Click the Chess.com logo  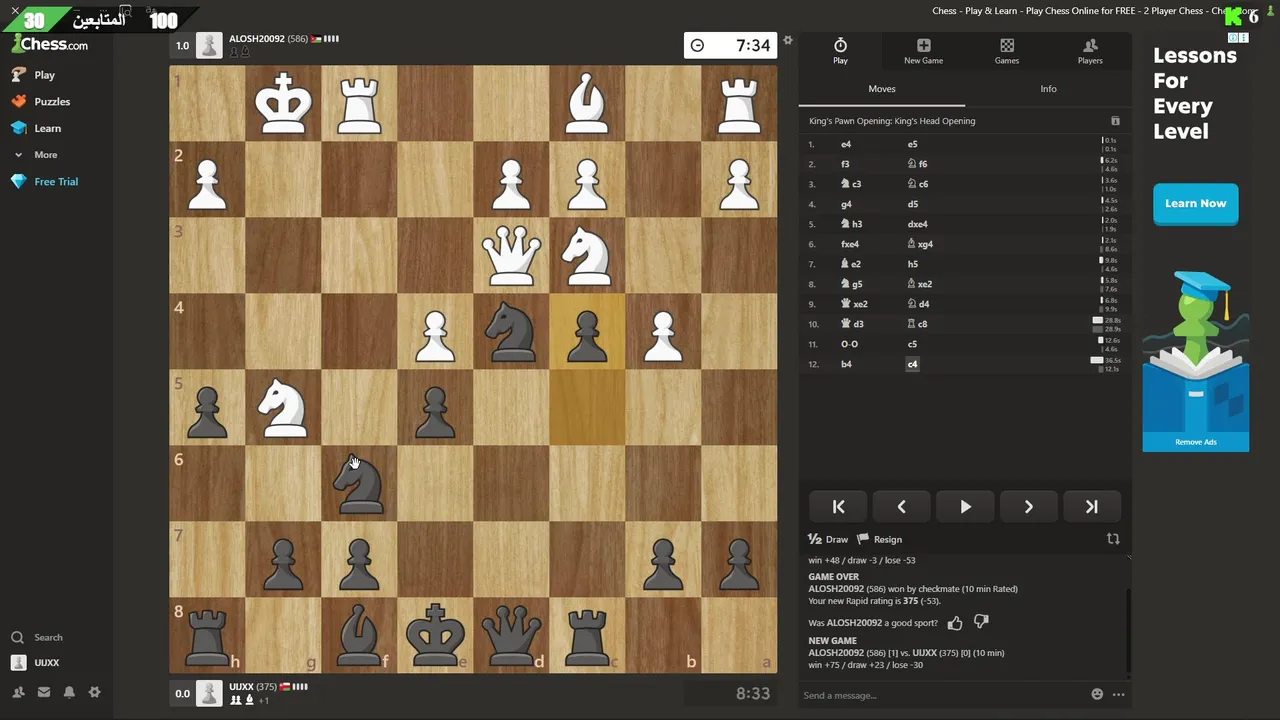click(50, 44)
